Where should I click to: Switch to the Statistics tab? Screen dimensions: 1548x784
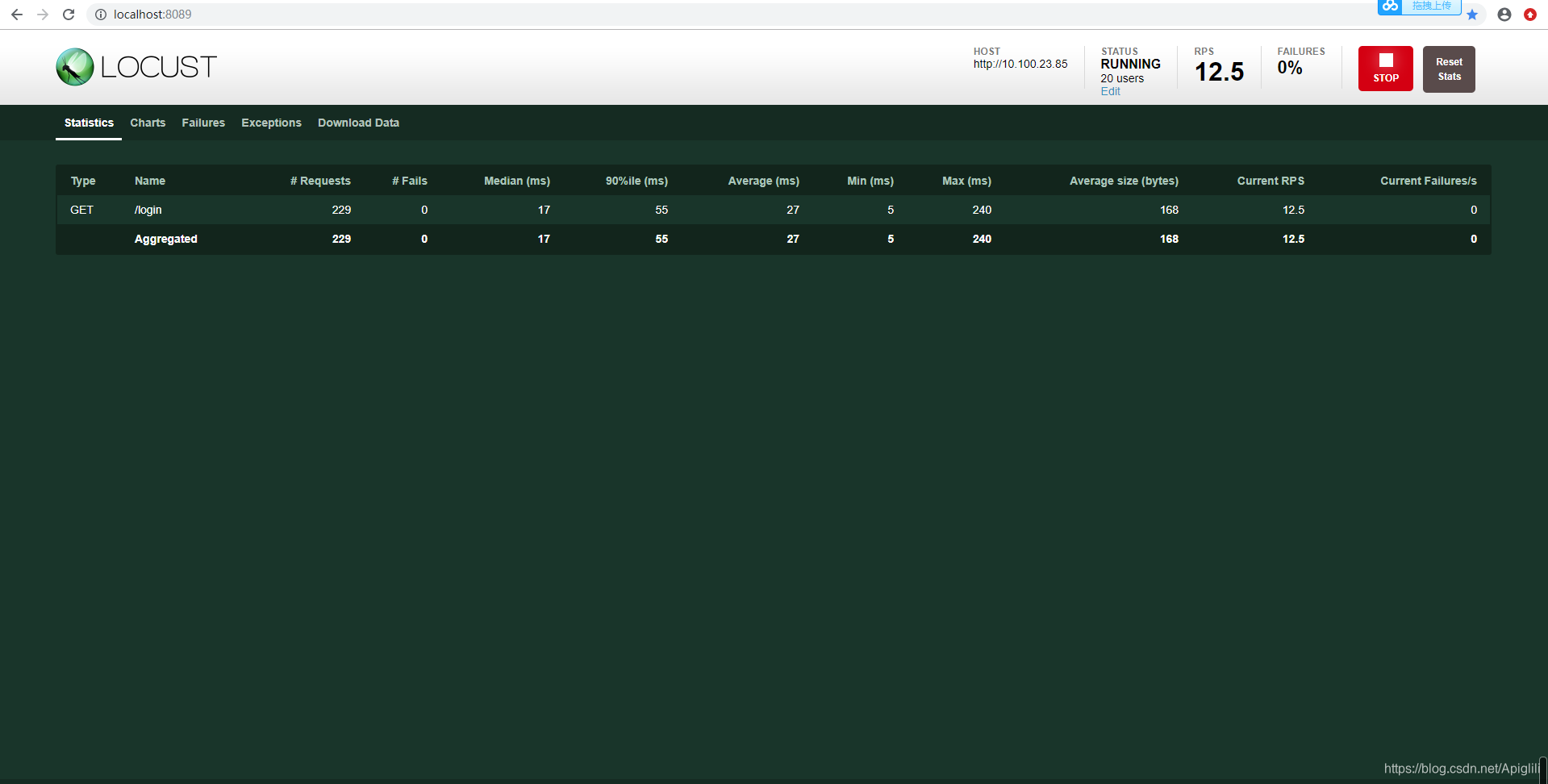pos(89,123)
